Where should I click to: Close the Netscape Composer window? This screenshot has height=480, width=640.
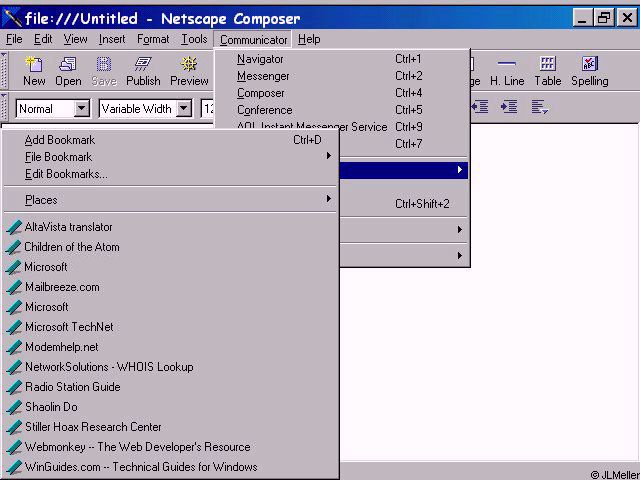point(627,18)
